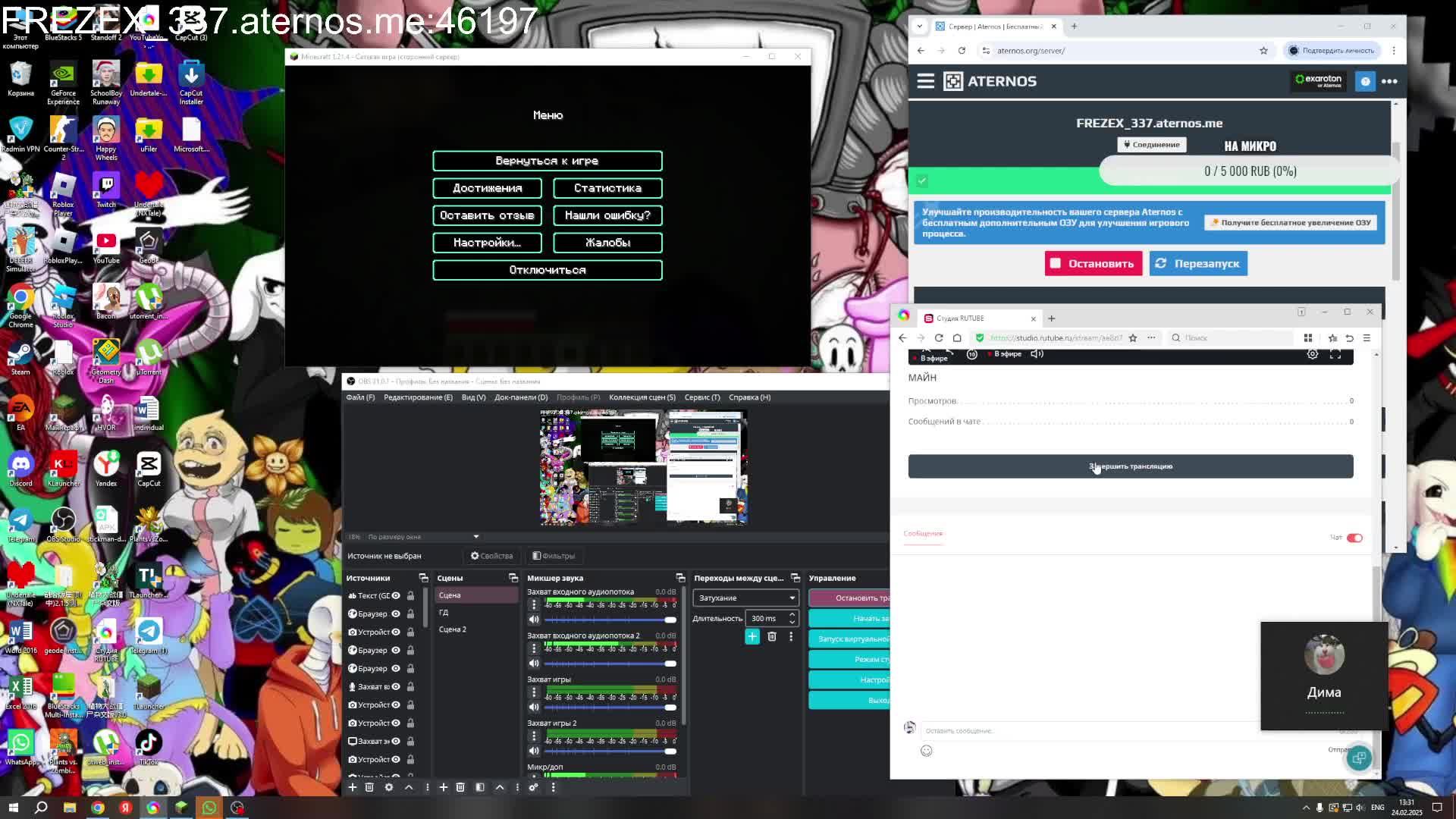
Task: Open advanced audio properties gear icon
Action: pos(533,787)
